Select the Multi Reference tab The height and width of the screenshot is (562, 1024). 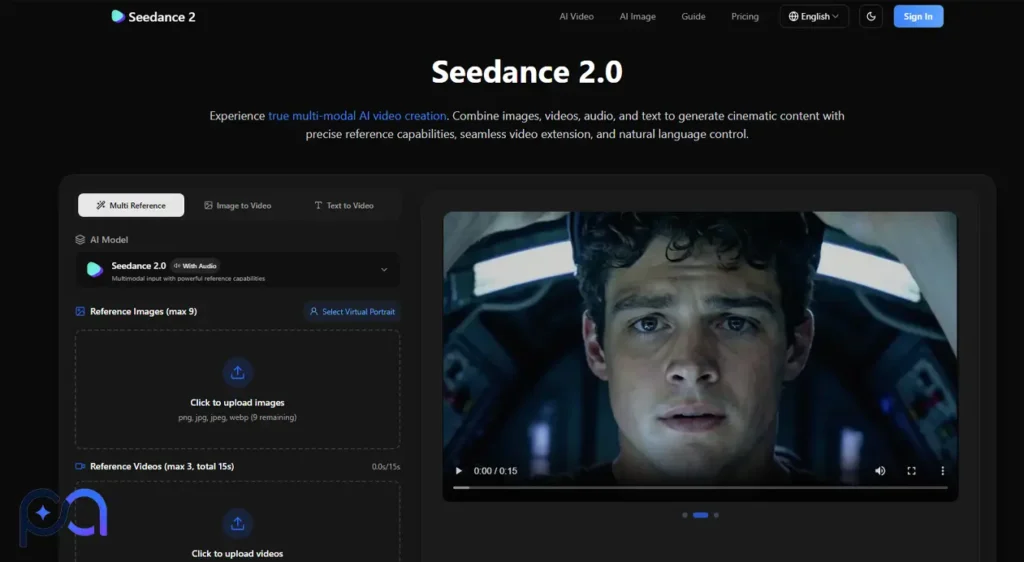point(131,205)
